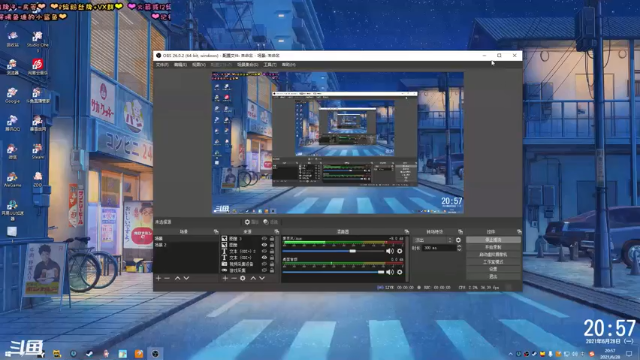The image size is (640, 360).
Task: Toggle the lock on second image source
Action: click(272, 245)
